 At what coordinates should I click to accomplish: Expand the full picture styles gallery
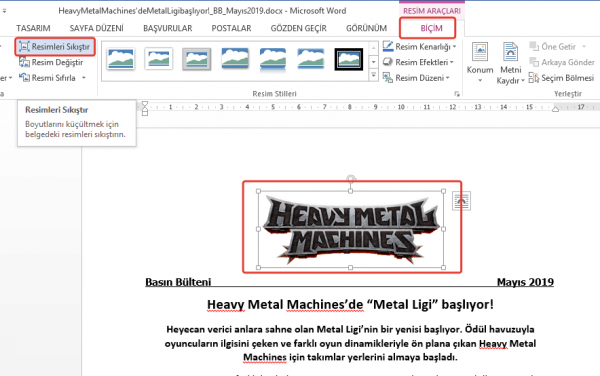point(373,75)
